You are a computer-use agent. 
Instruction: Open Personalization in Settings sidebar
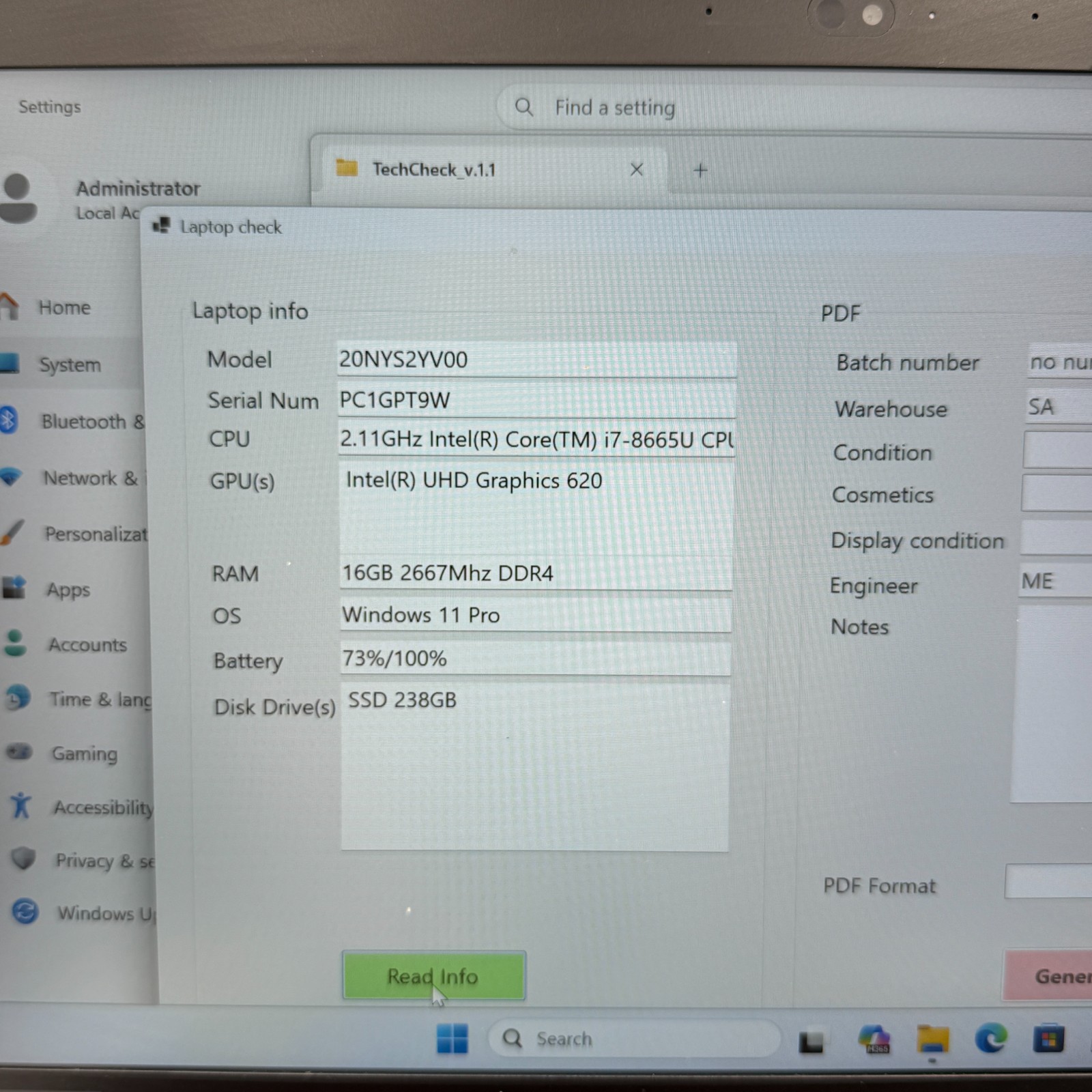pos(74,534)
